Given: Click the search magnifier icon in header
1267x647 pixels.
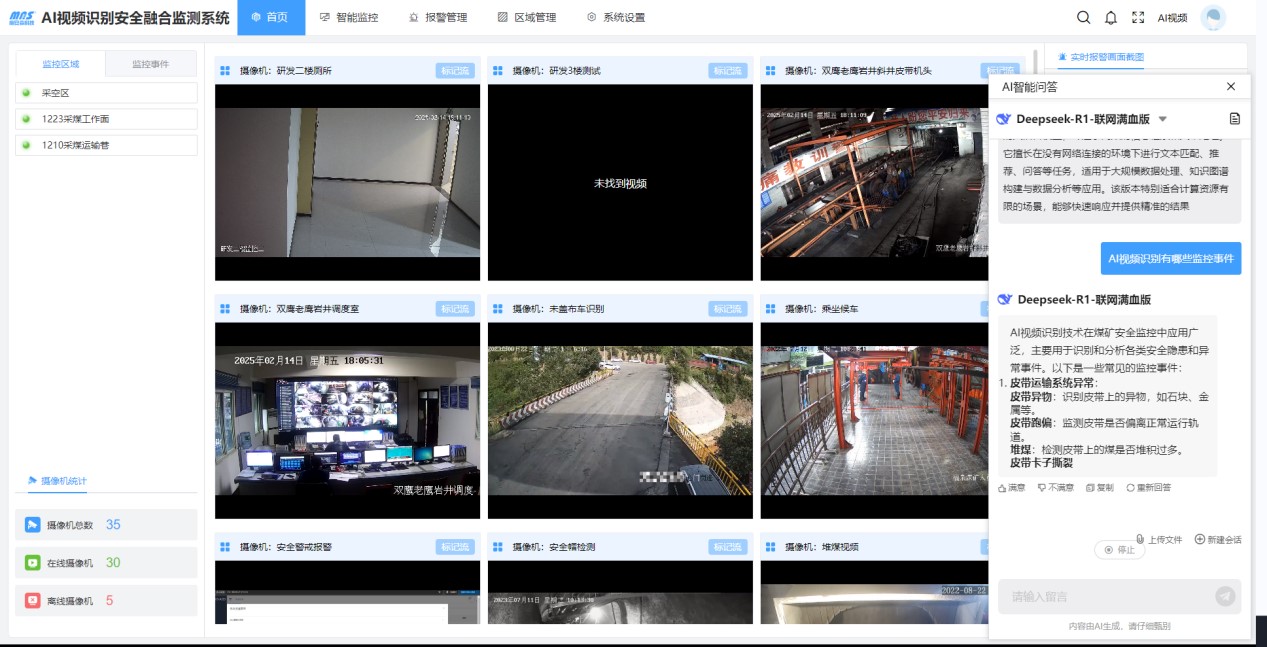Looking at the screenshot, I should click(x=1083, y=17).
